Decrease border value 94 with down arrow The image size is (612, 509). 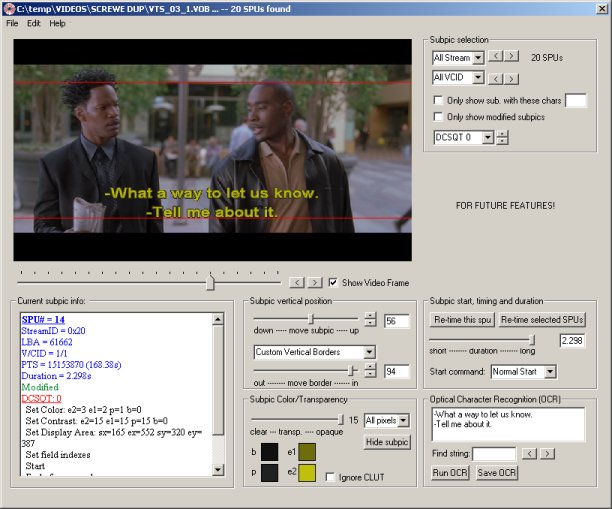click(x=370, y=374)
